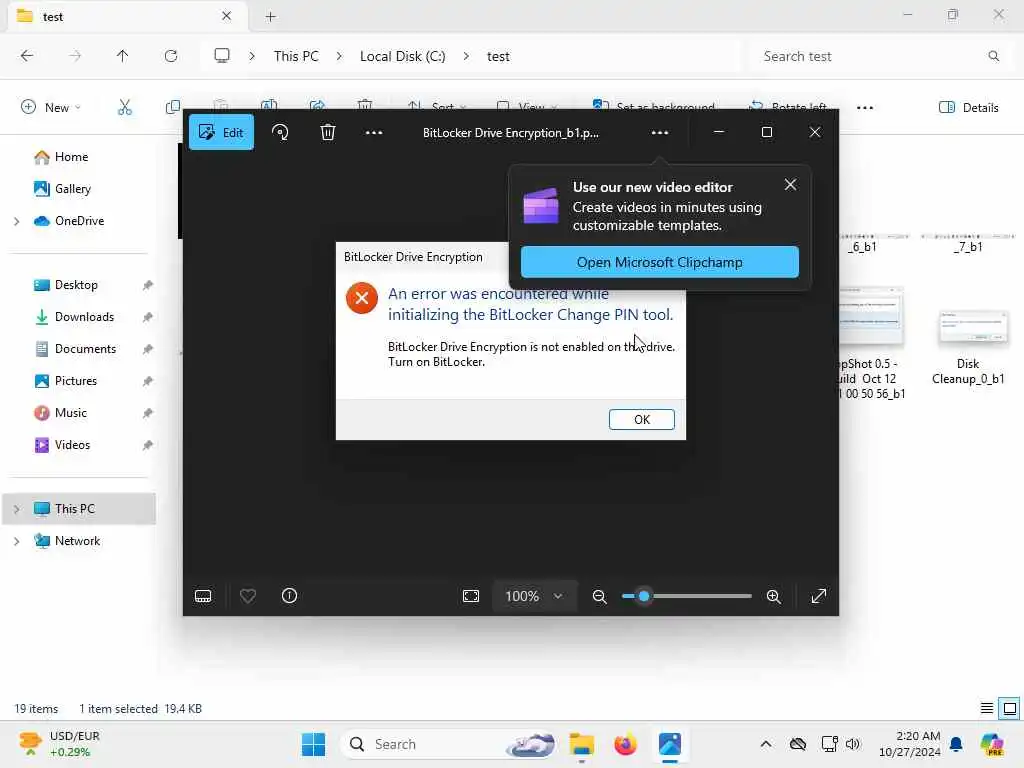Screen dimensions: 1024x768
Task: Open Desktop in the quick access list
Action: (x=76, y=285)
